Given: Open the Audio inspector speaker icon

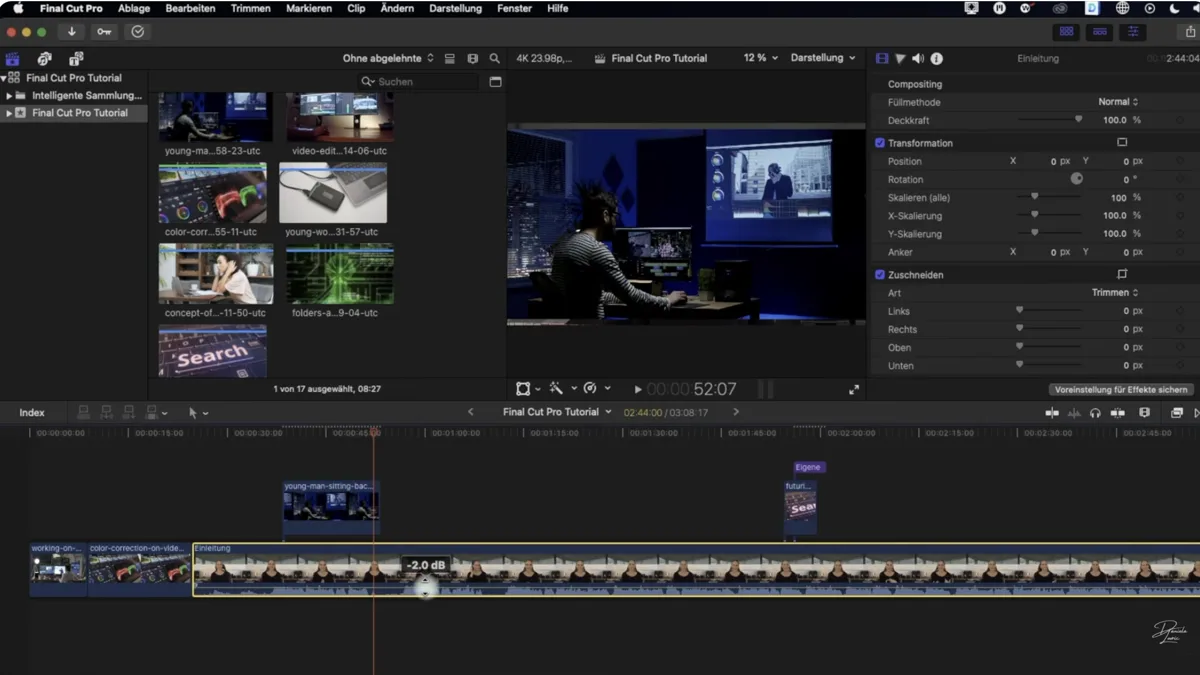Looking at the screenshot, I should [918, 59].
